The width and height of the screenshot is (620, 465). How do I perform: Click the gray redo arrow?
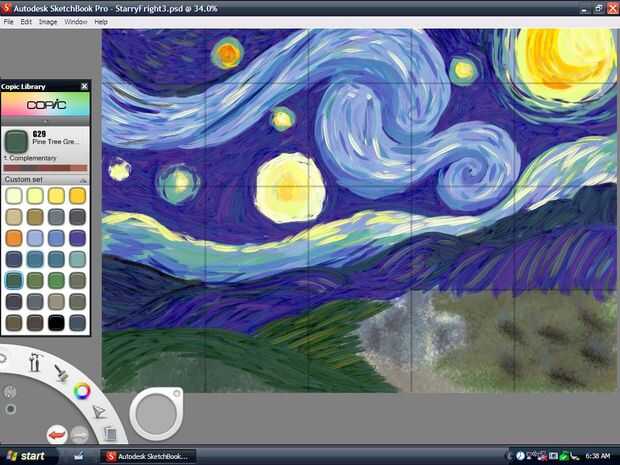80,435
